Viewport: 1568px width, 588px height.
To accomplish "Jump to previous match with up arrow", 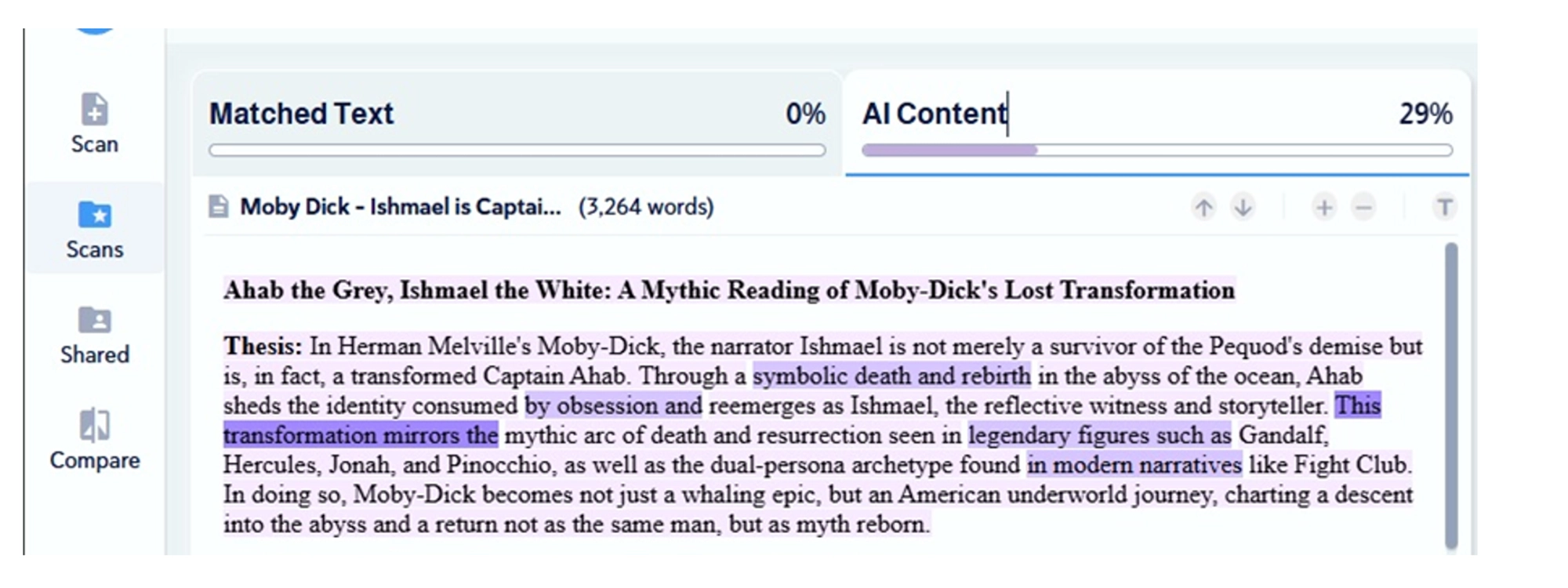I will (x=1203, y=208).
